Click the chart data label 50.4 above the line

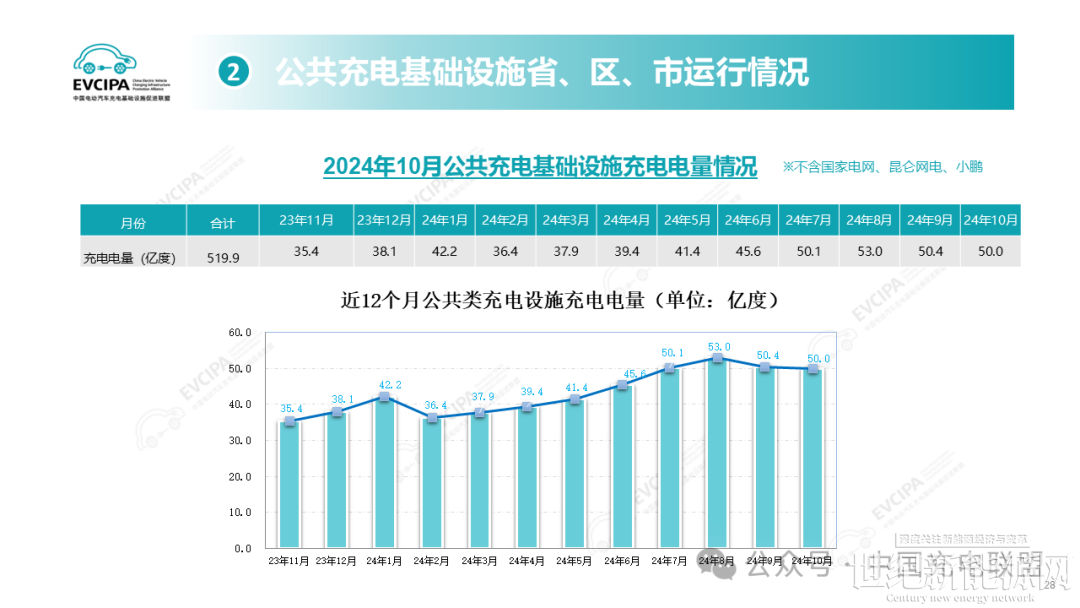coord(768,356)
